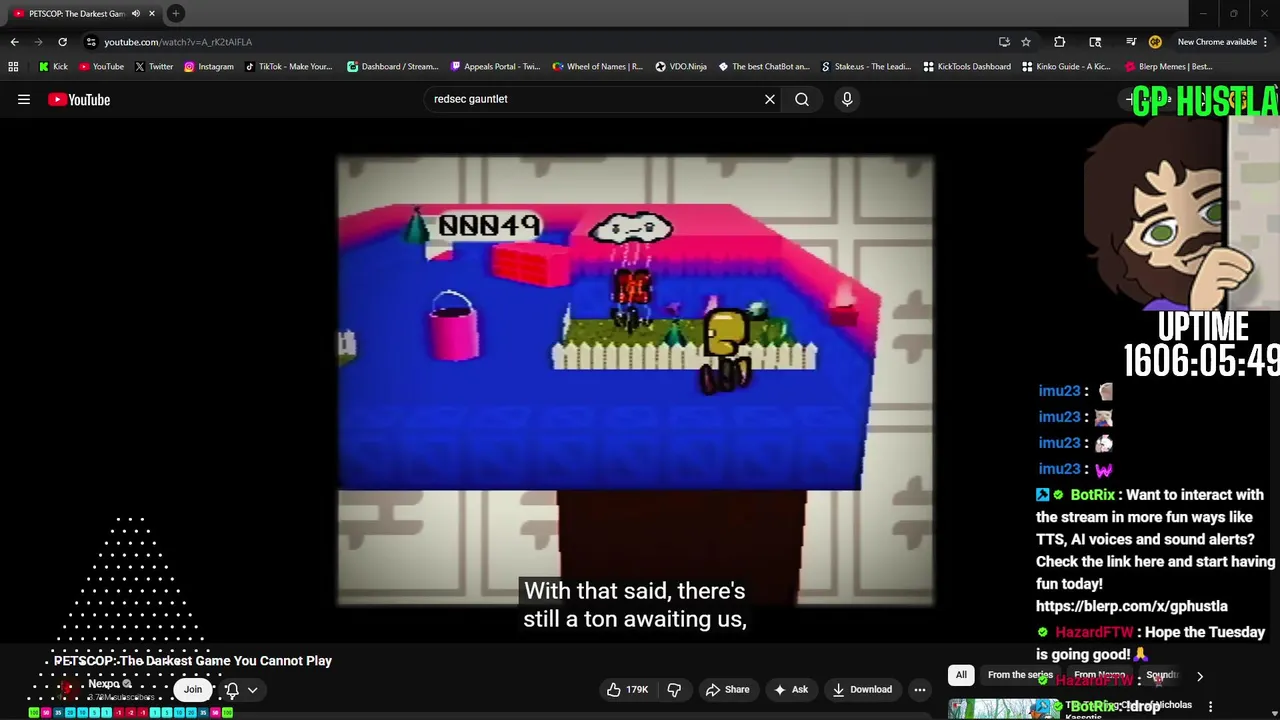Open the YouTube guide hamburger menu

point(24,99)
